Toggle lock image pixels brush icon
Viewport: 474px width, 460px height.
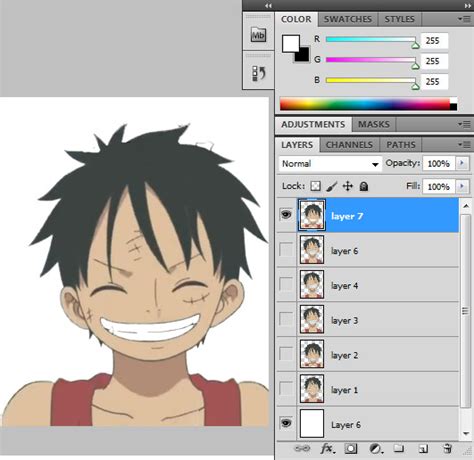pos(331,186)
